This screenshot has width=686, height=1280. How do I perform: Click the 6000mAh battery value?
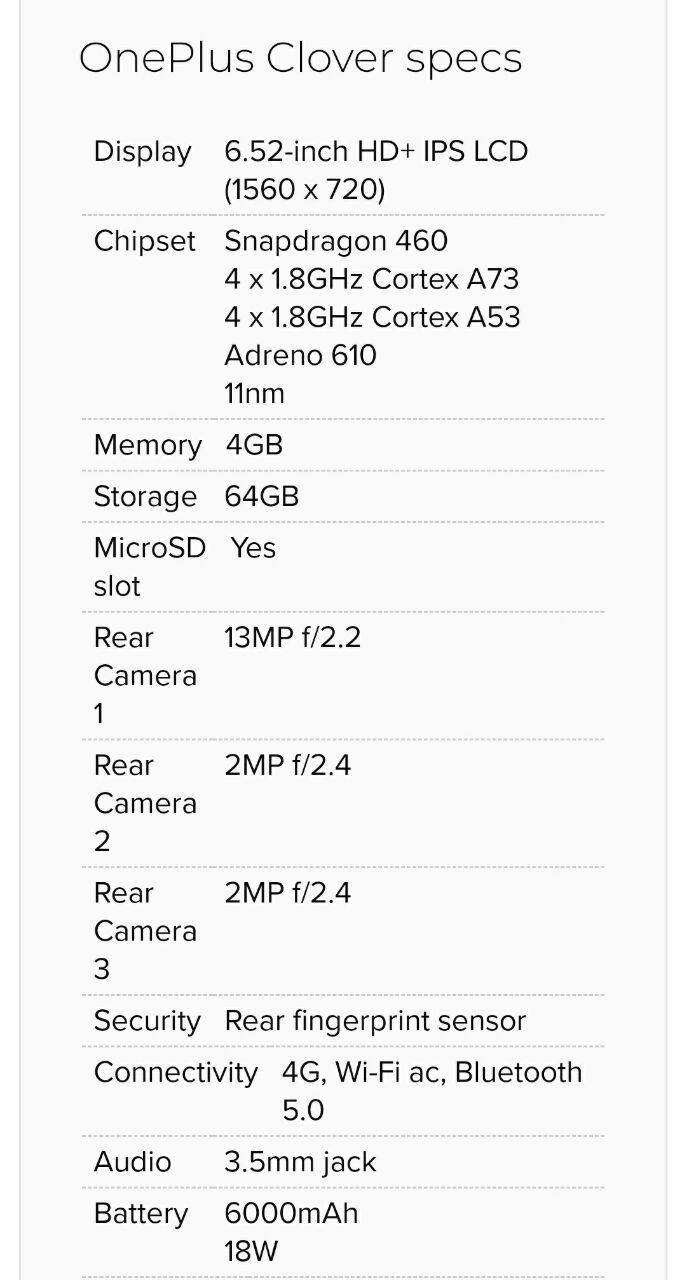[291, 1213]
